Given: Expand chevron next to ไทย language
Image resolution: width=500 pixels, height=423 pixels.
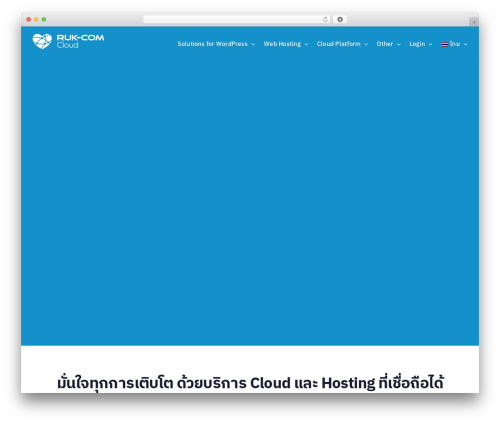Looking at the screenshot, I should 465,44.
